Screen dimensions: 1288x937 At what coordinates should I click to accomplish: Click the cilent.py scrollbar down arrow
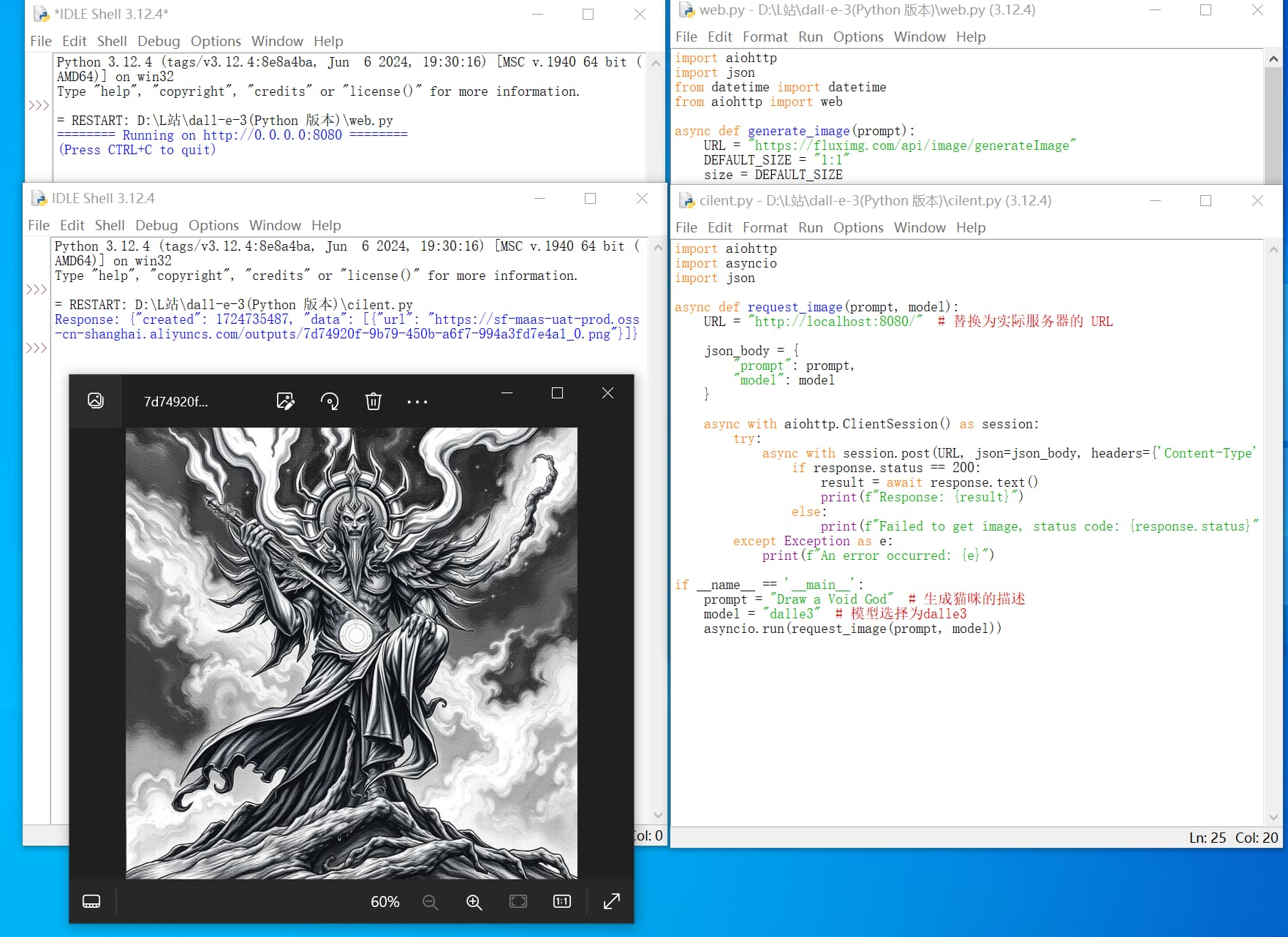click(1273, 817)
